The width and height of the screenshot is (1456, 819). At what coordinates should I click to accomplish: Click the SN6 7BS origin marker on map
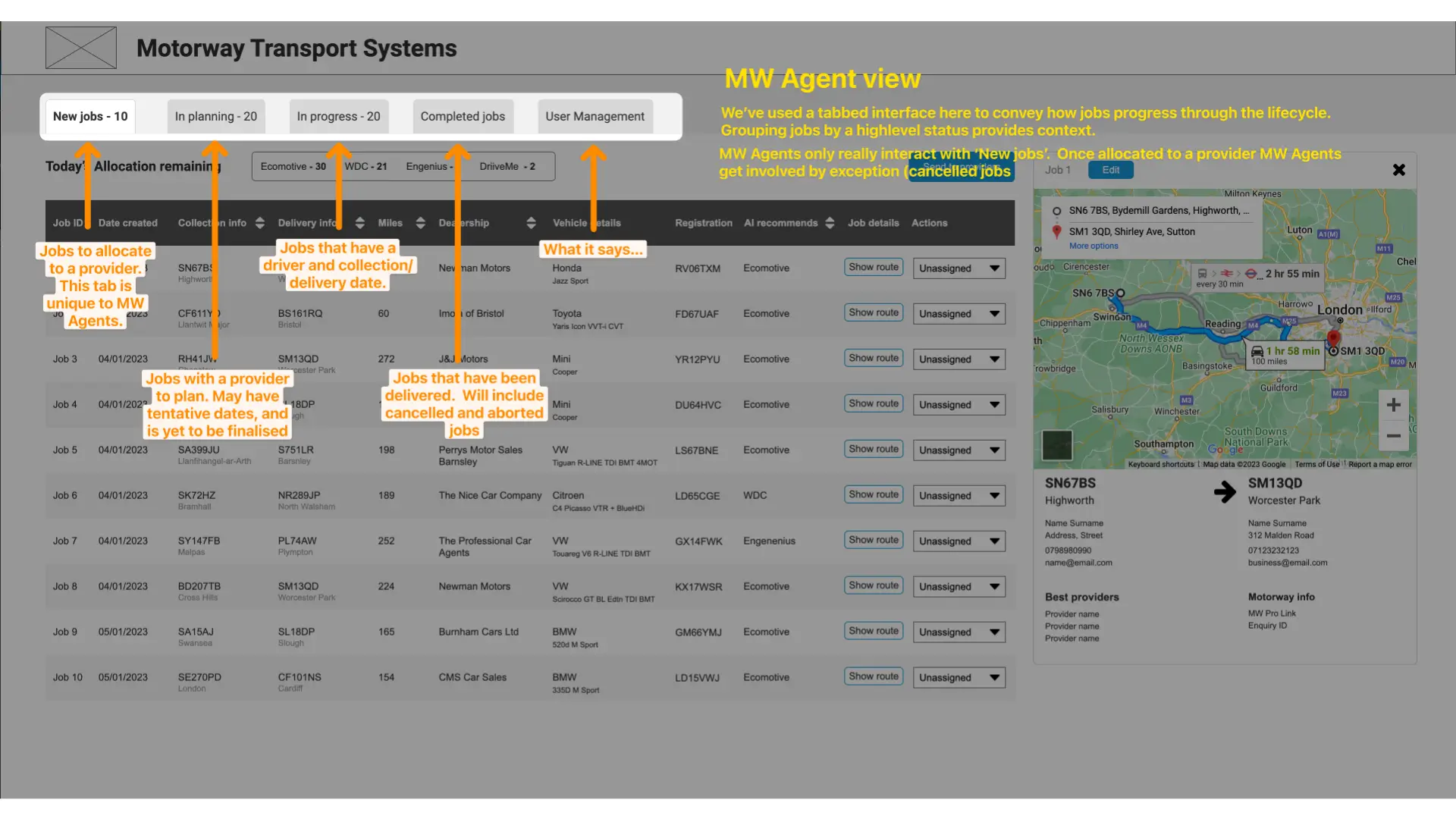1120,293
